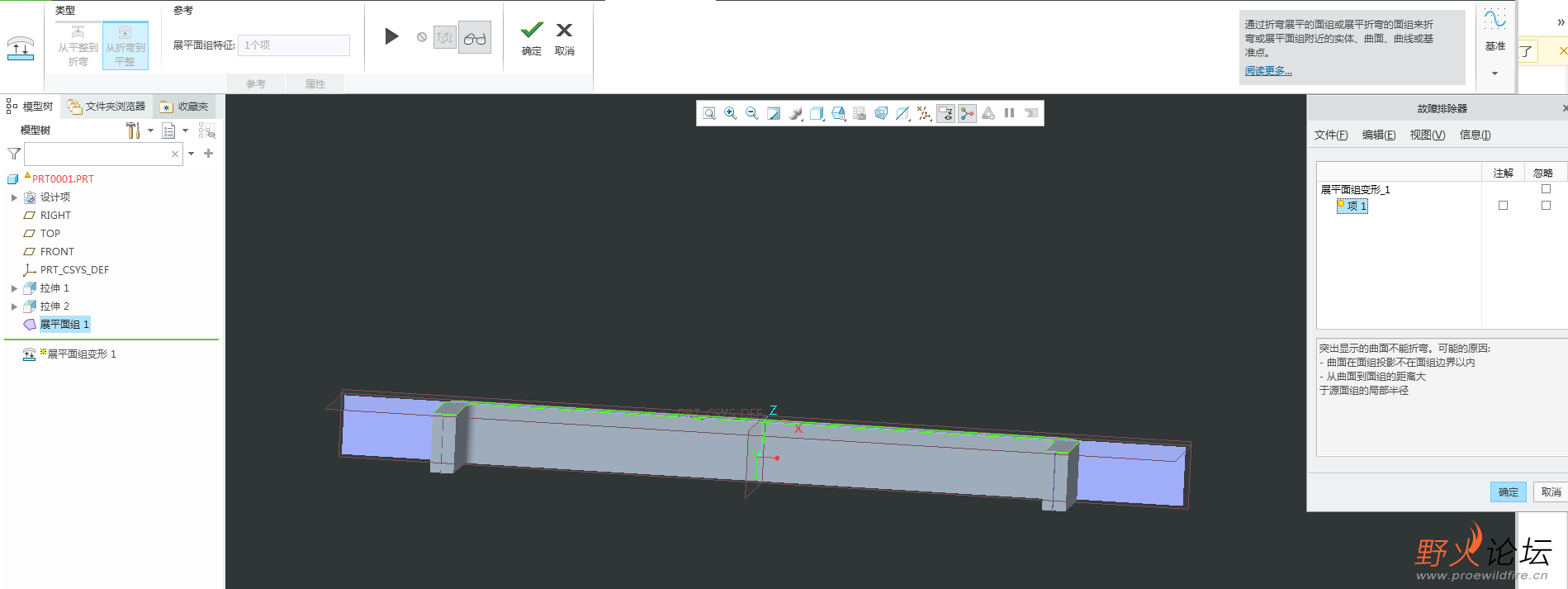Open dropdown arrow beside tree list icon
This screenshot has width=1568, height=589.
click(185, 131)
